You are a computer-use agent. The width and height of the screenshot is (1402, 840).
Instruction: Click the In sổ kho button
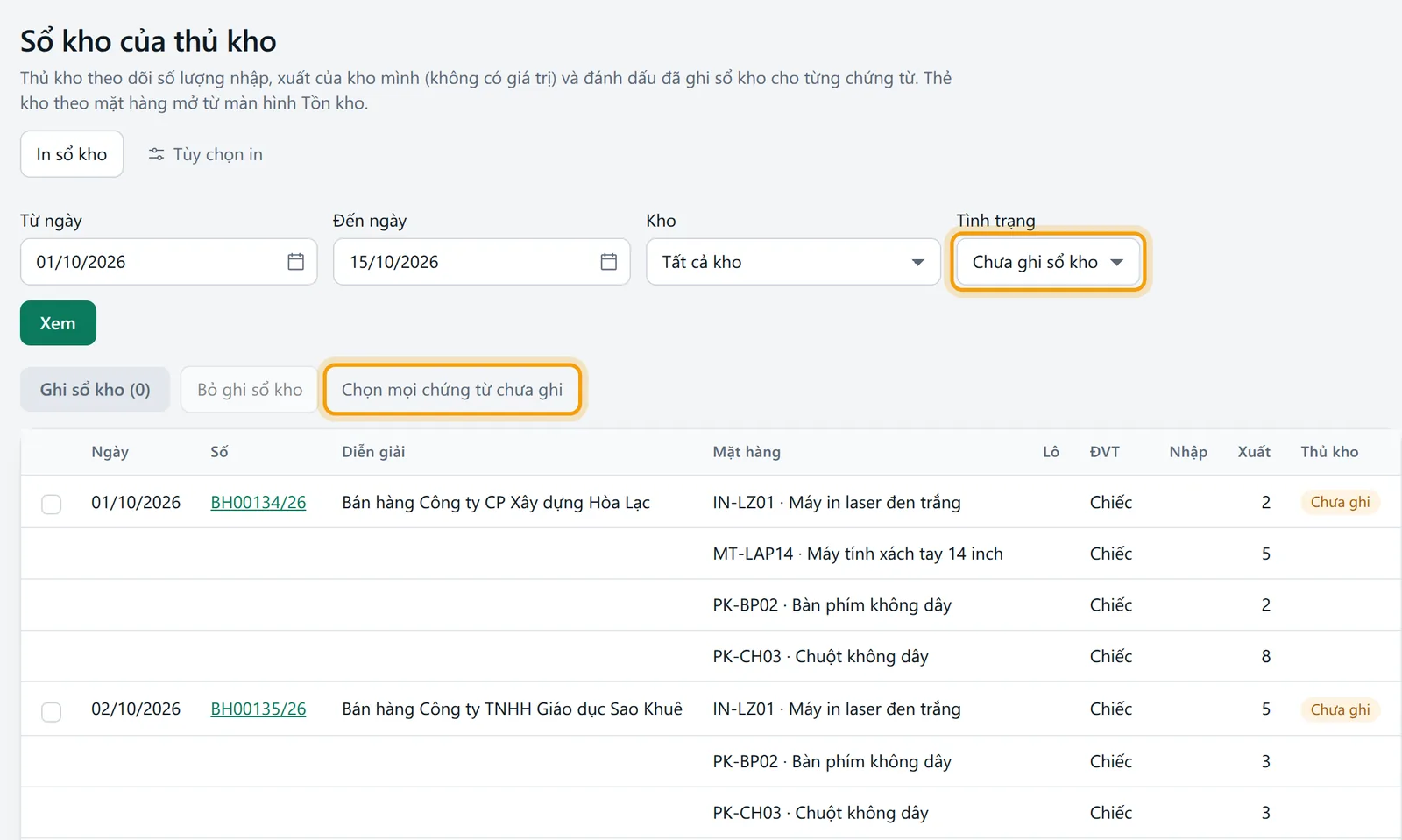point(72,154)
